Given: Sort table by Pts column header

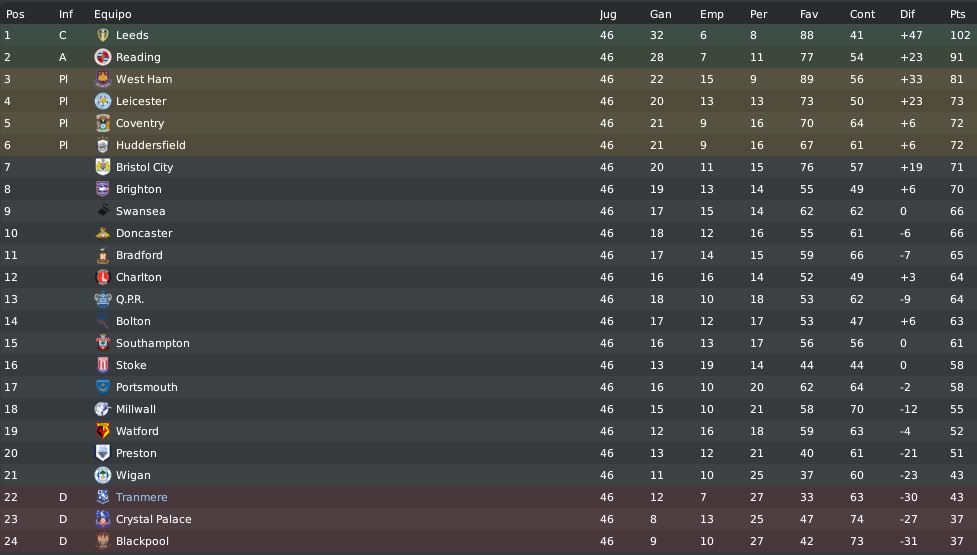Looking at the screenshot, I should pyautogui.click(x=958, y=14).
